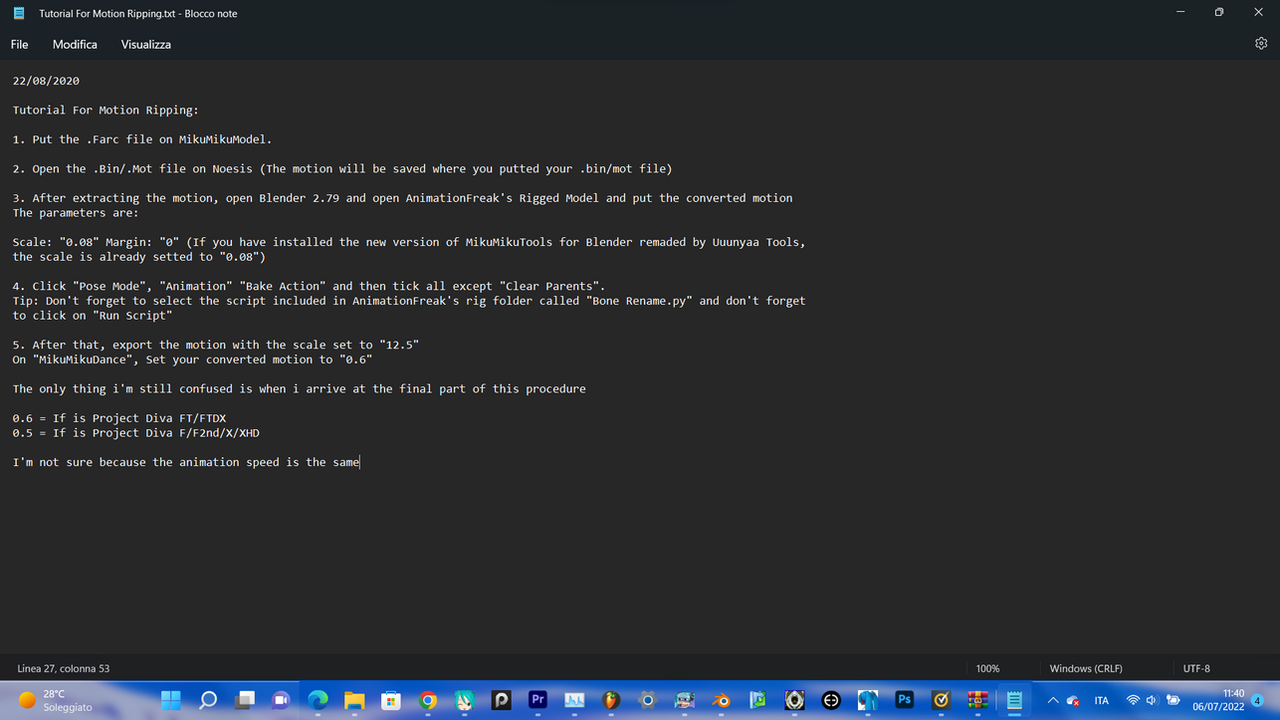Open taskbar Search

[208, 700]
